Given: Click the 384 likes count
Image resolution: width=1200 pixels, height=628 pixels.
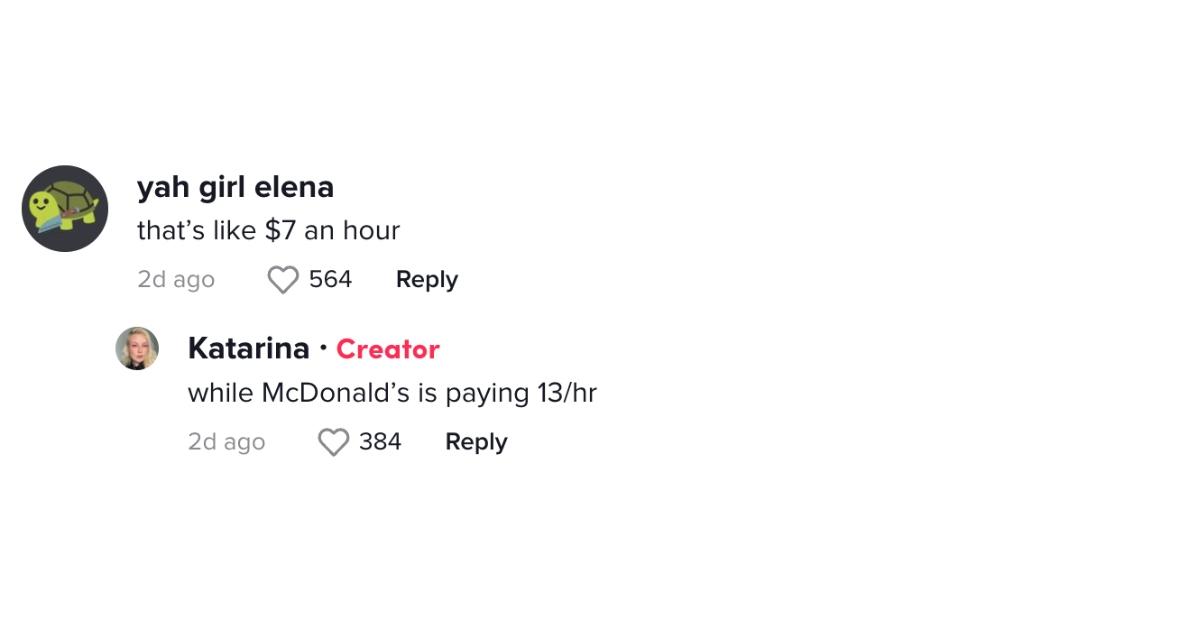Looking at the screenshot, I should click(380, 442).
